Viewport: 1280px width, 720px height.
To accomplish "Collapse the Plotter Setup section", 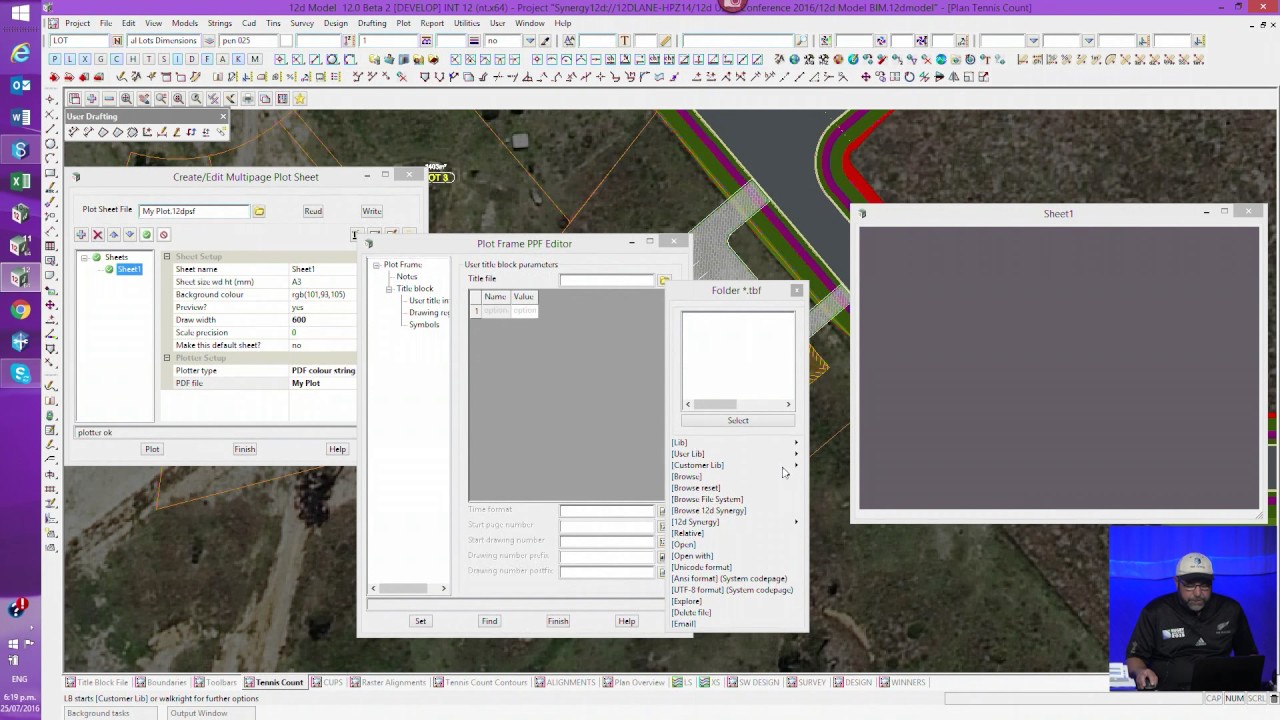I will coord(167,358).
